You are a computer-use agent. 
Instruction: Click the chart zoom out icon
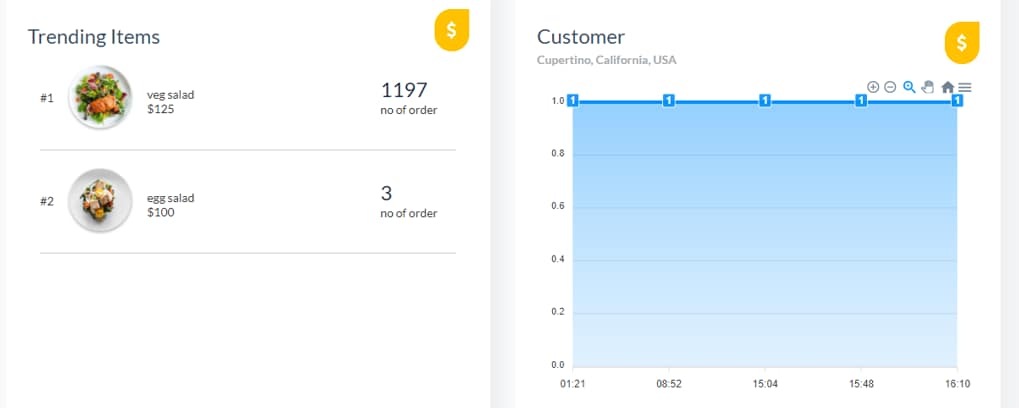tap(890, 87)
